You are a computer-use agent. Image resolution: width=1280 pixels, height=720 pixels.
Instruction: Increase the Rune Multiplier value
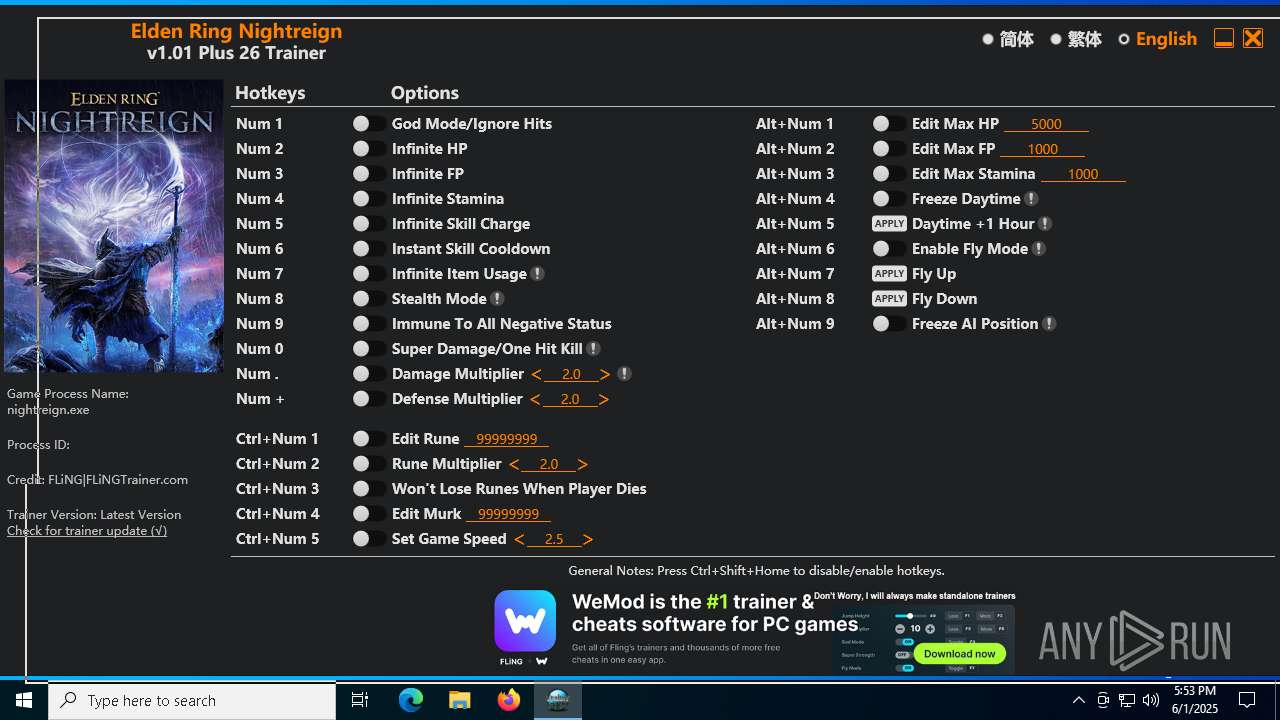click(582, 464)
